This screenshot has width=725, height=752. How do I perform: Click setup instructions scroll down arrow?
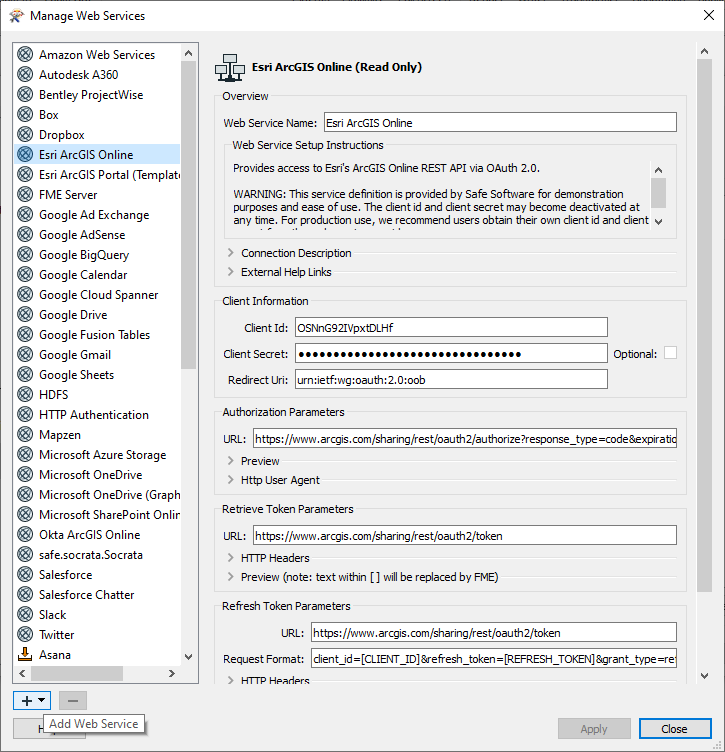pyautogui.click(x=658, y=222)
